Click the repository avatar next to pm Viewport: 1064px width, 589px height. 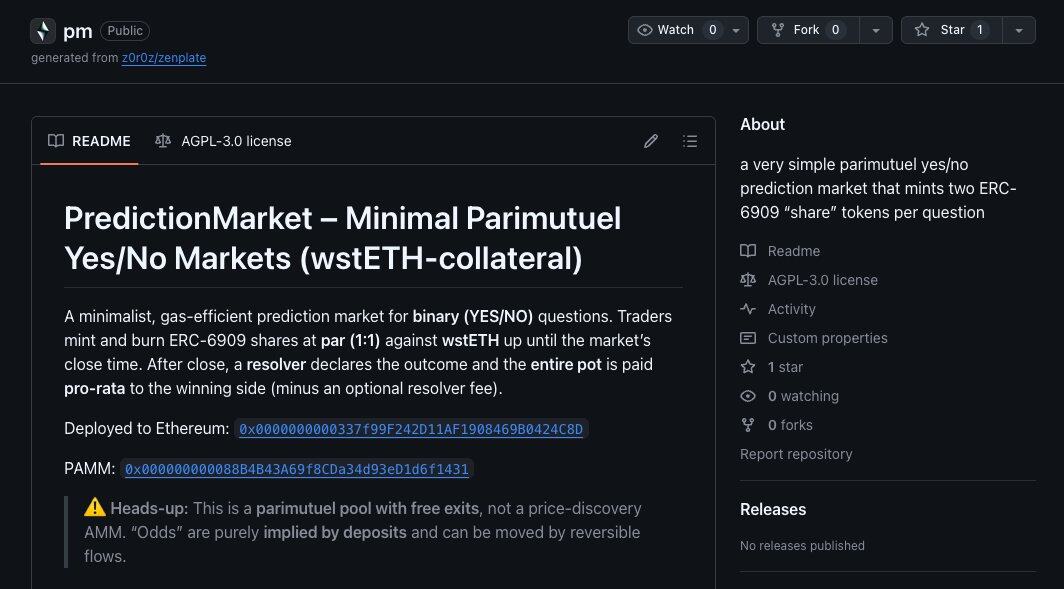pyautogui.click(x=42, y=31)
